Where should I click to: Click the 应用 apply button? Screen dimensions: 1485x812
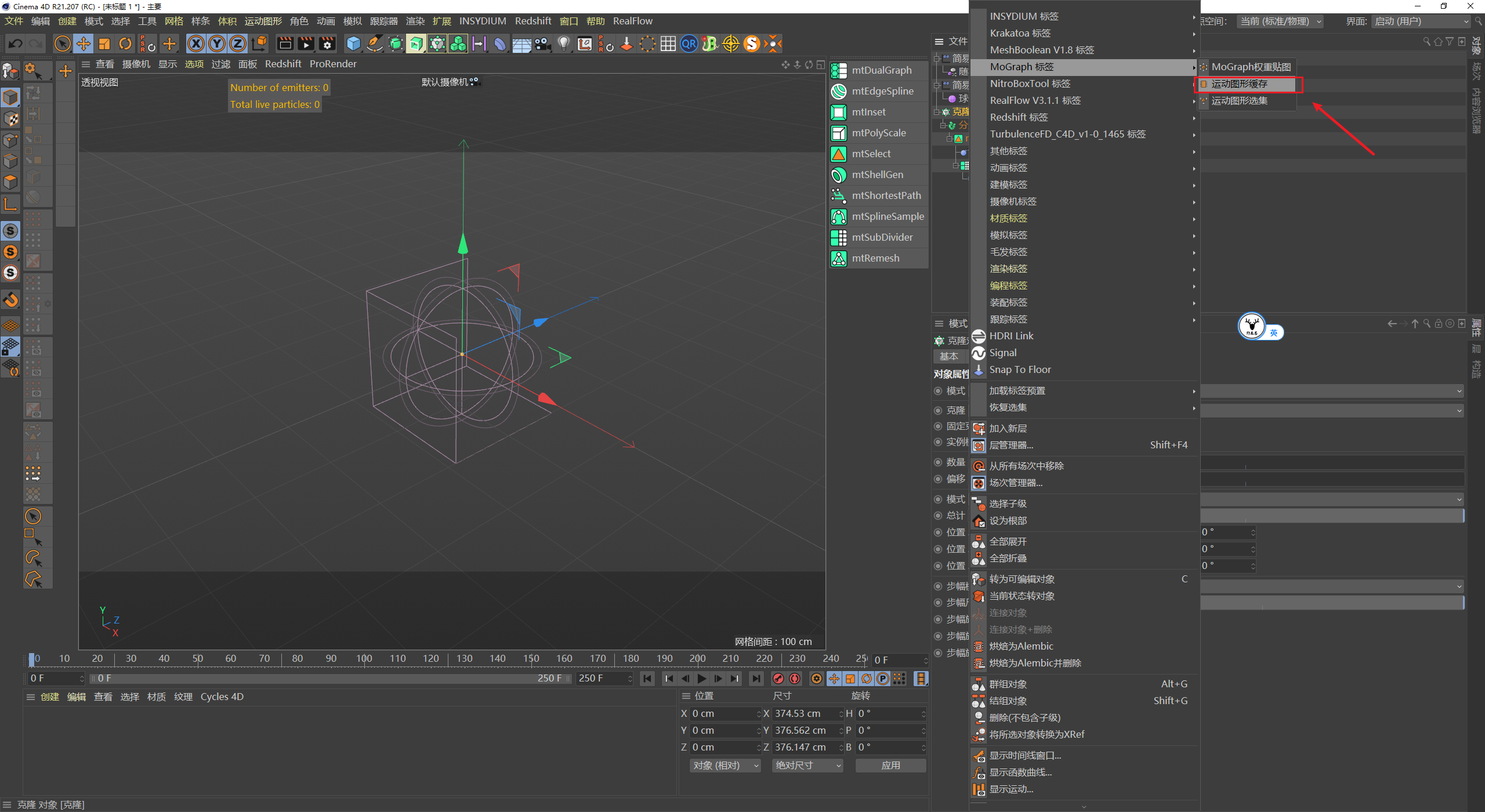coord(890,766)
